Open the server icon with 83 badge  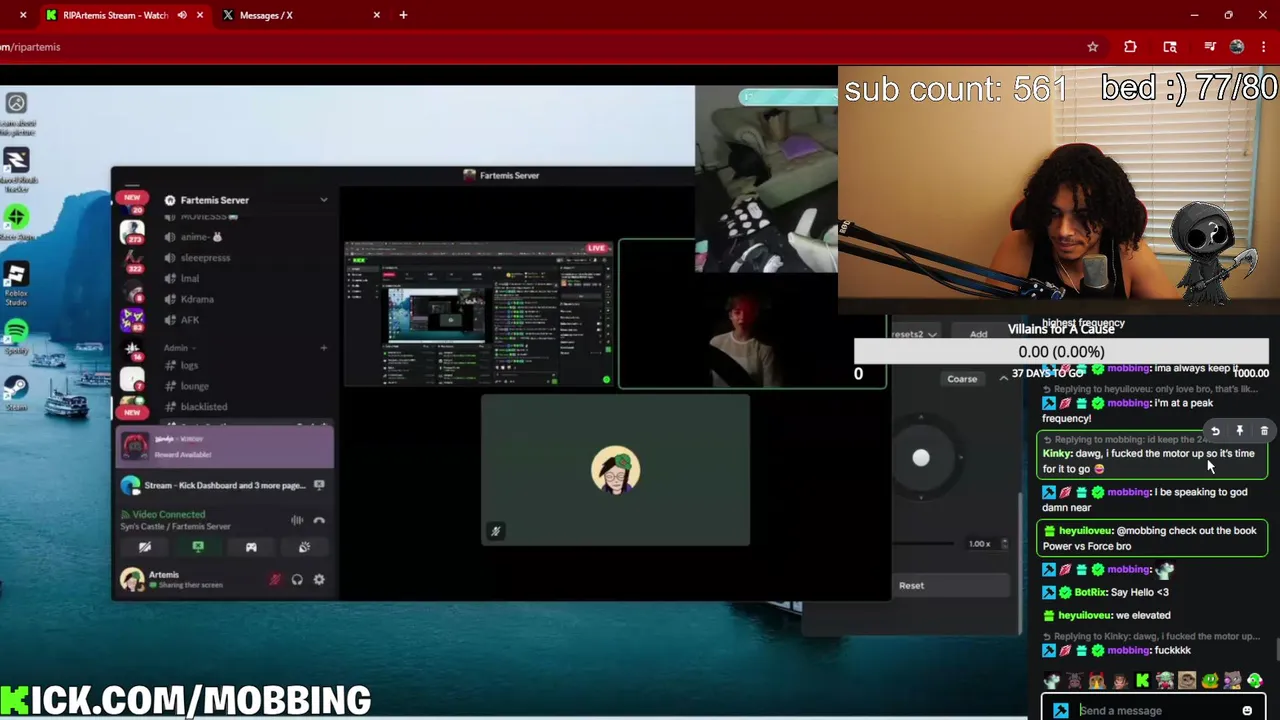point(132,320)
